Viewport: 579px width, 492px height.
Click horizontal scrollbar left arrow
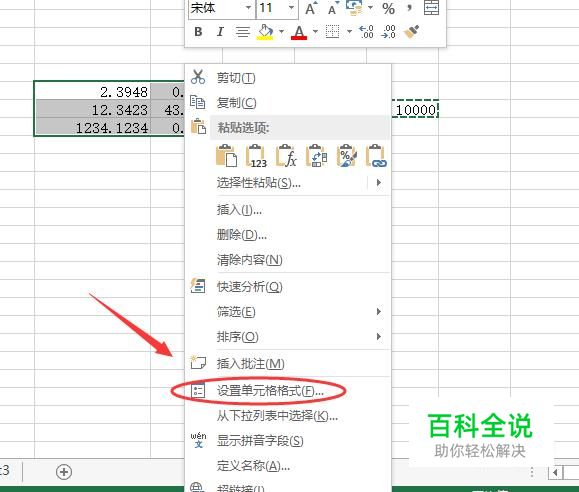(555, 472)
